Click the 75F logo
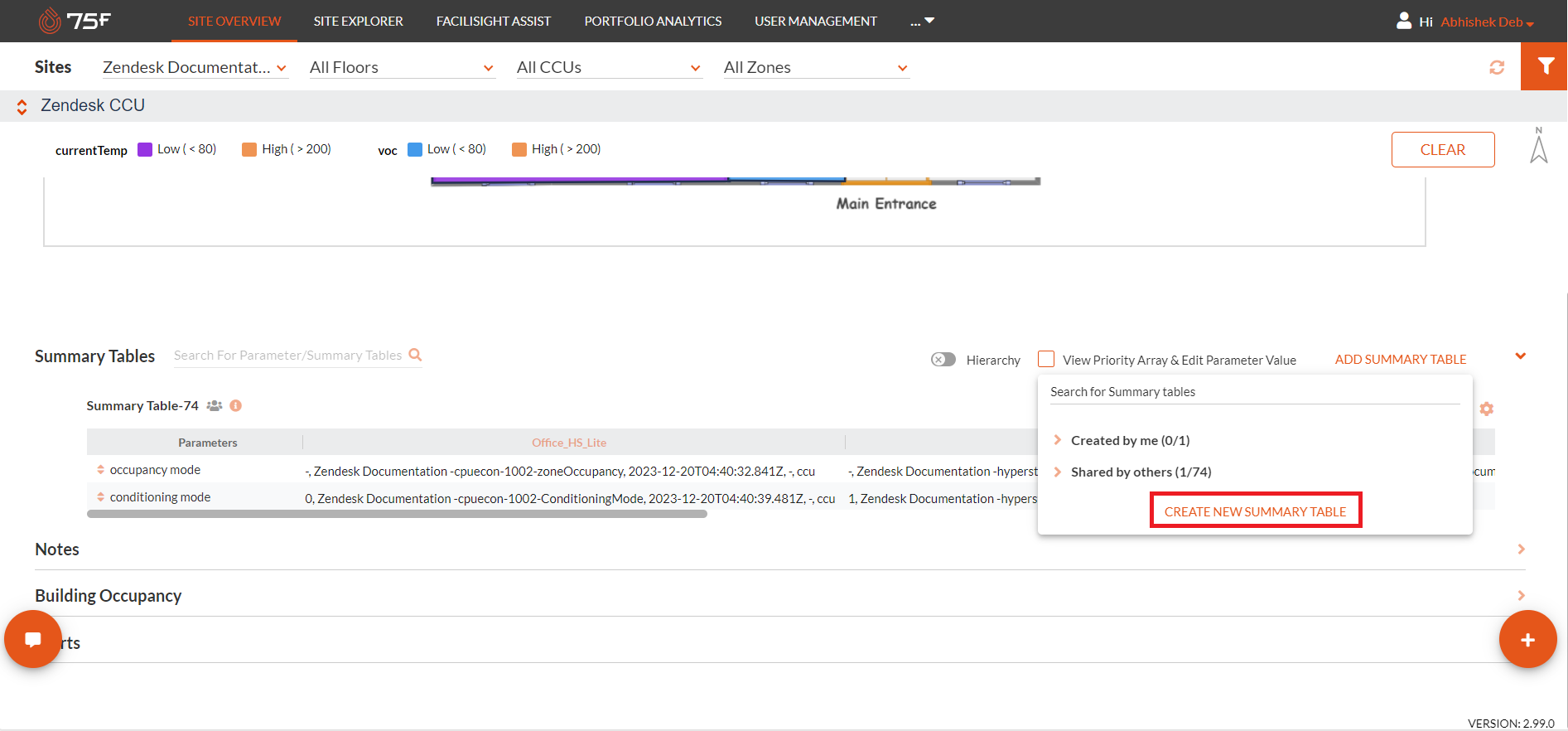The height and width of the screenshot is (731, 1568). 75,21
